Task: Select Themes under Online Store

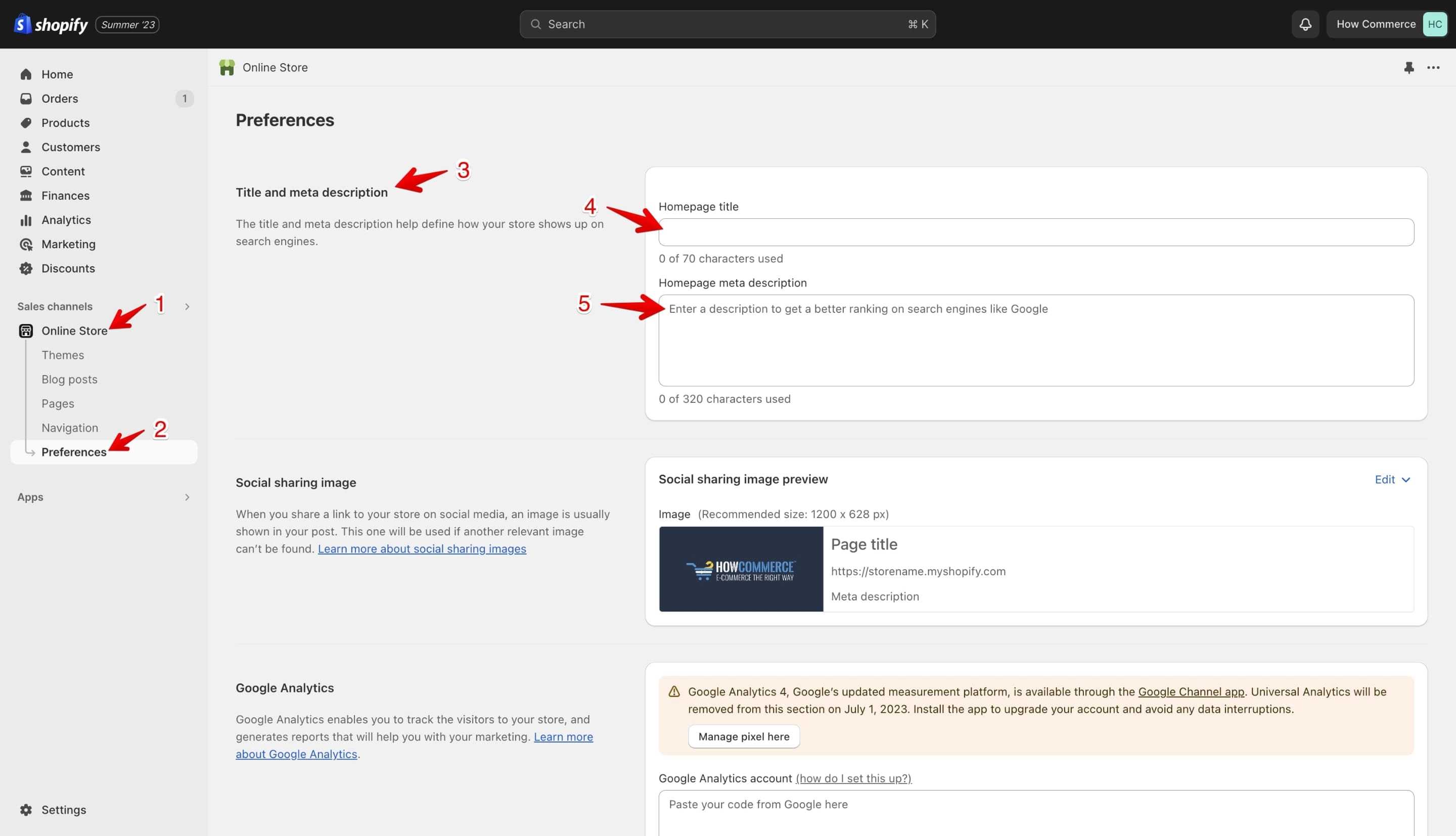Action: click(x=63, y=355)
